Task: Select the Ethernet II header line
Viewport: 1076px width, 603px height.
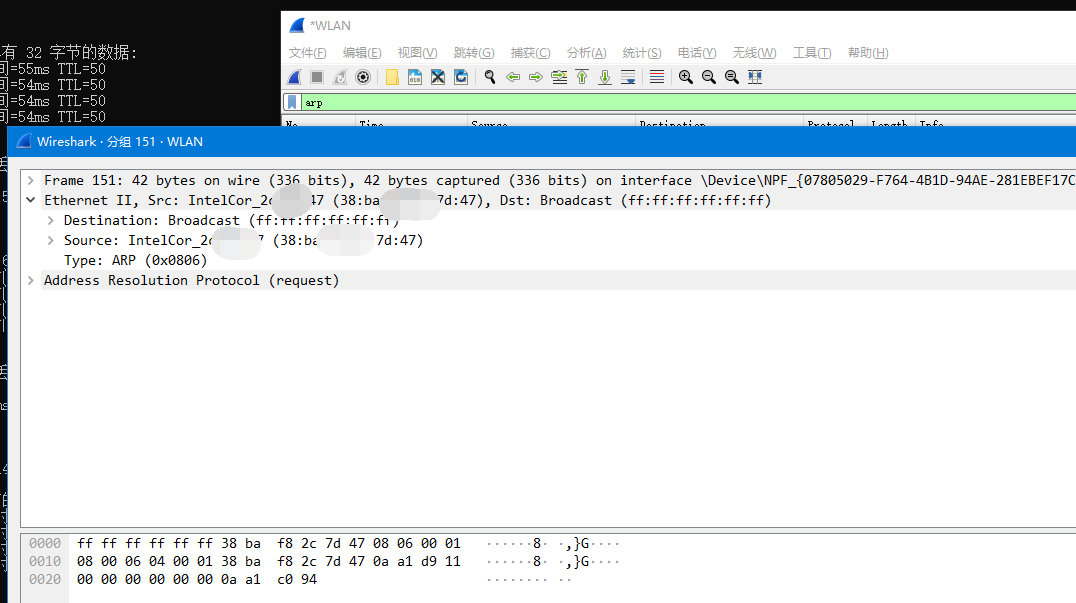Action: coord(559,200)
